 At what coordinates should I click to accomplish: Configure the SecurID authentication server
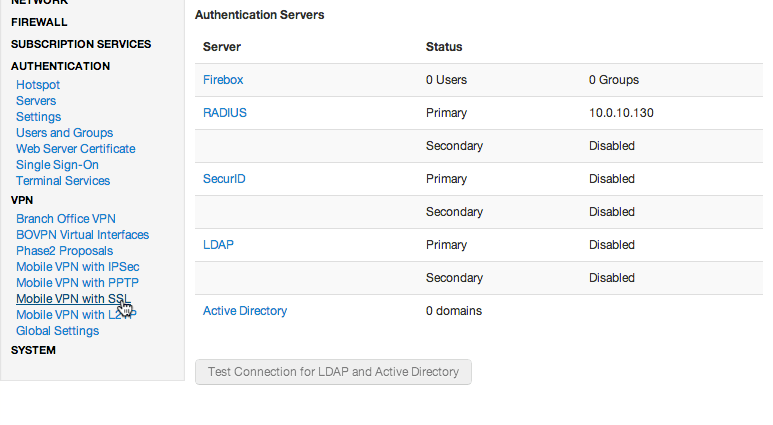[224, 179]
